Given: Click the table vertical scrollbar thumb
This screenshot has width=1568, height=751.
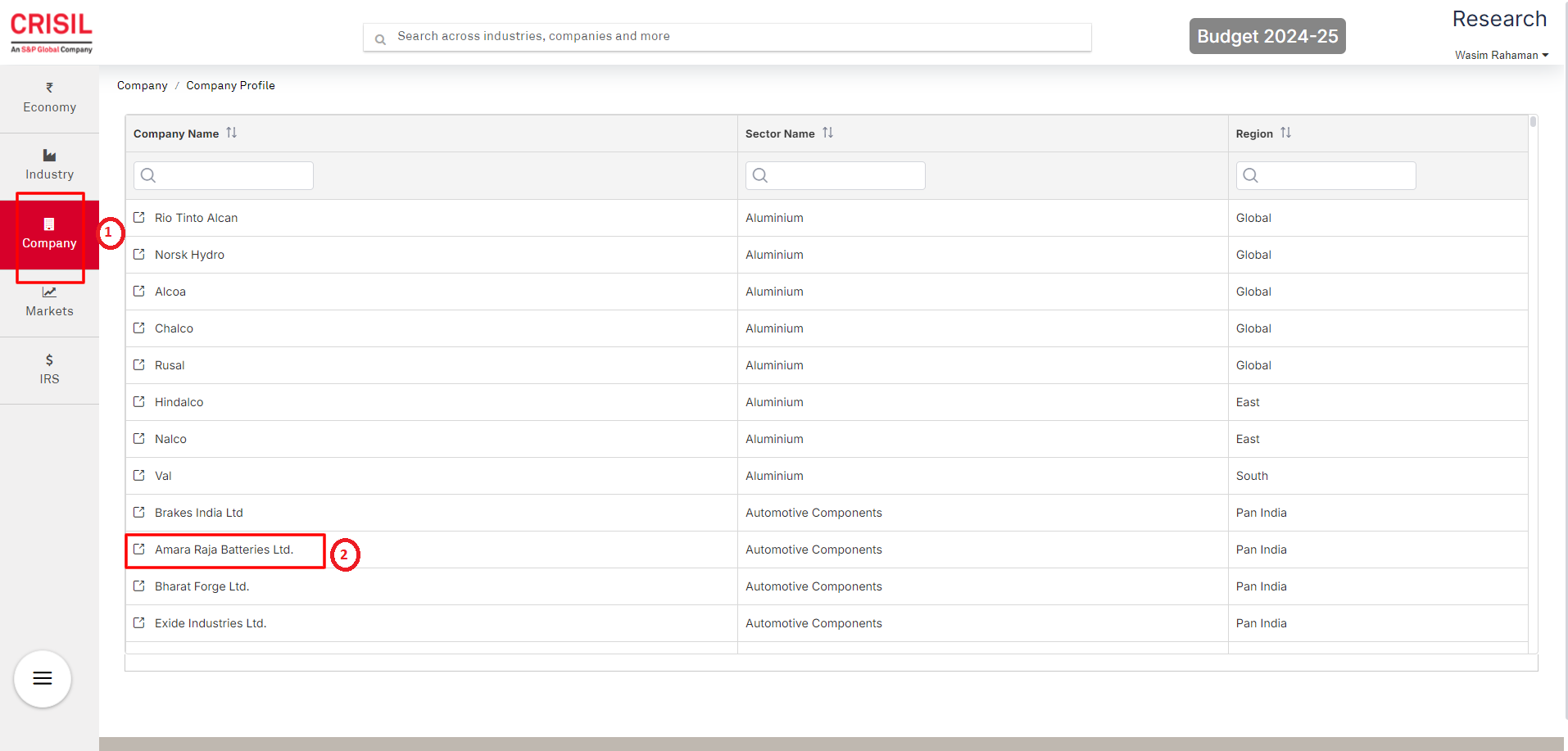Looking at the screenshot, I should (1533, 122).
